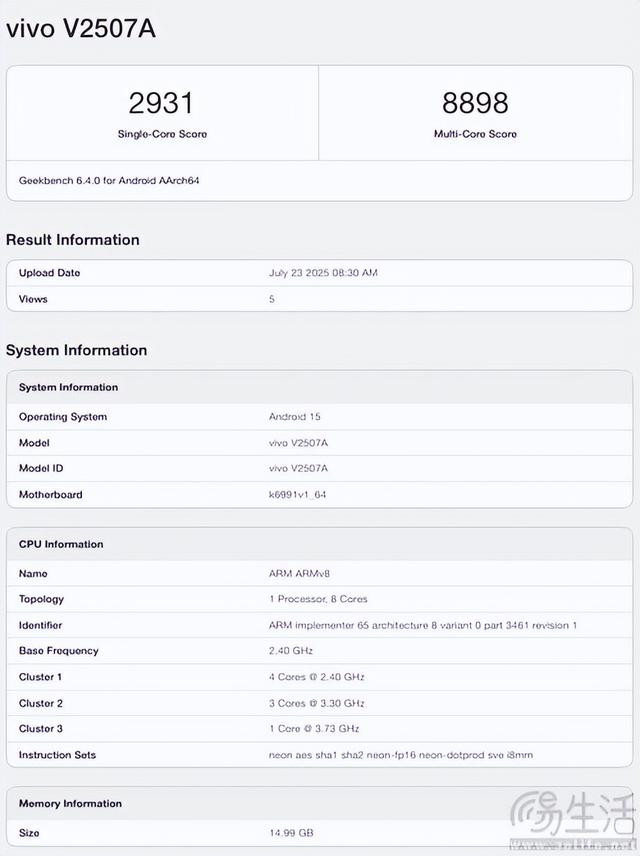Click the vivo V2507A page title
This screenshot has height=856, width=640.
click(81, 28)
